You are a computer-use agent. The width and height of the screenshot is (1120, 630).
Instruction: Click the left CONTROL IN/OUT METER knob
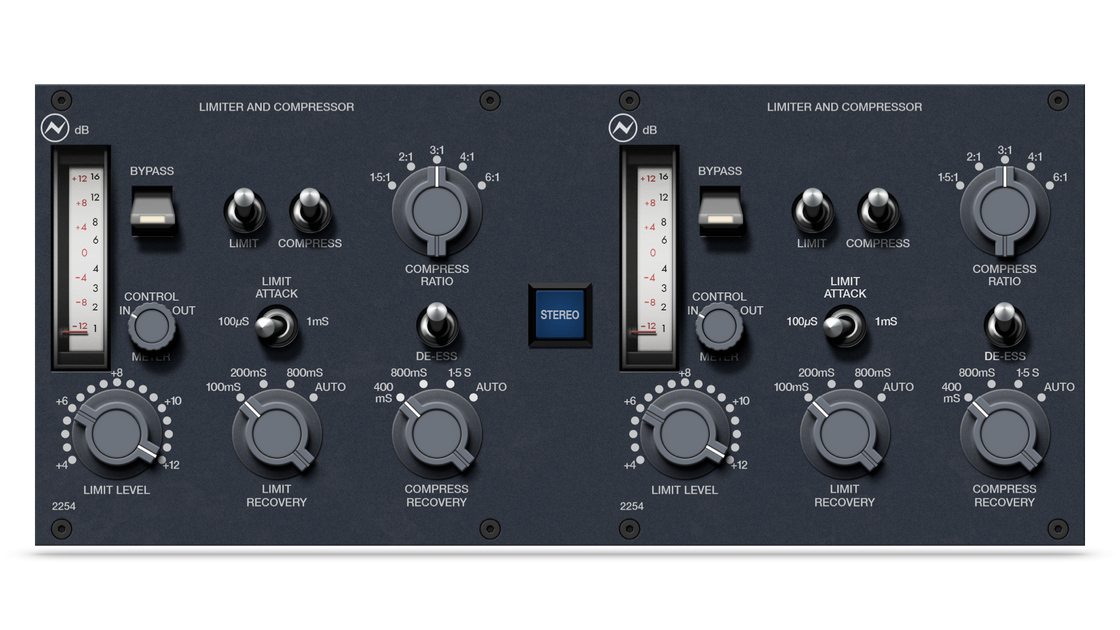(x=153, y=325)
